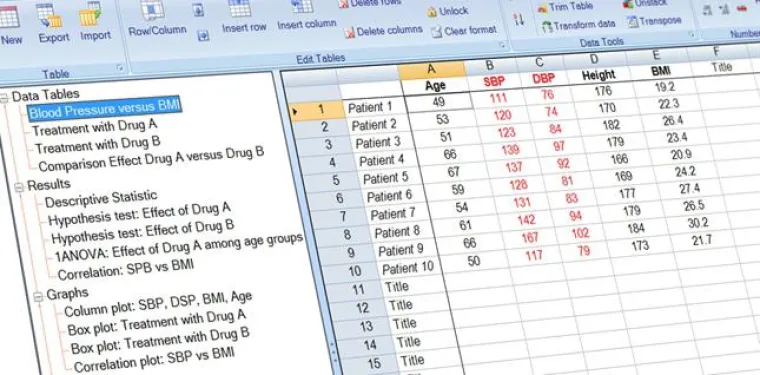Click Height cell with value 184
This screenshot has height=375, width=760.
636,229
